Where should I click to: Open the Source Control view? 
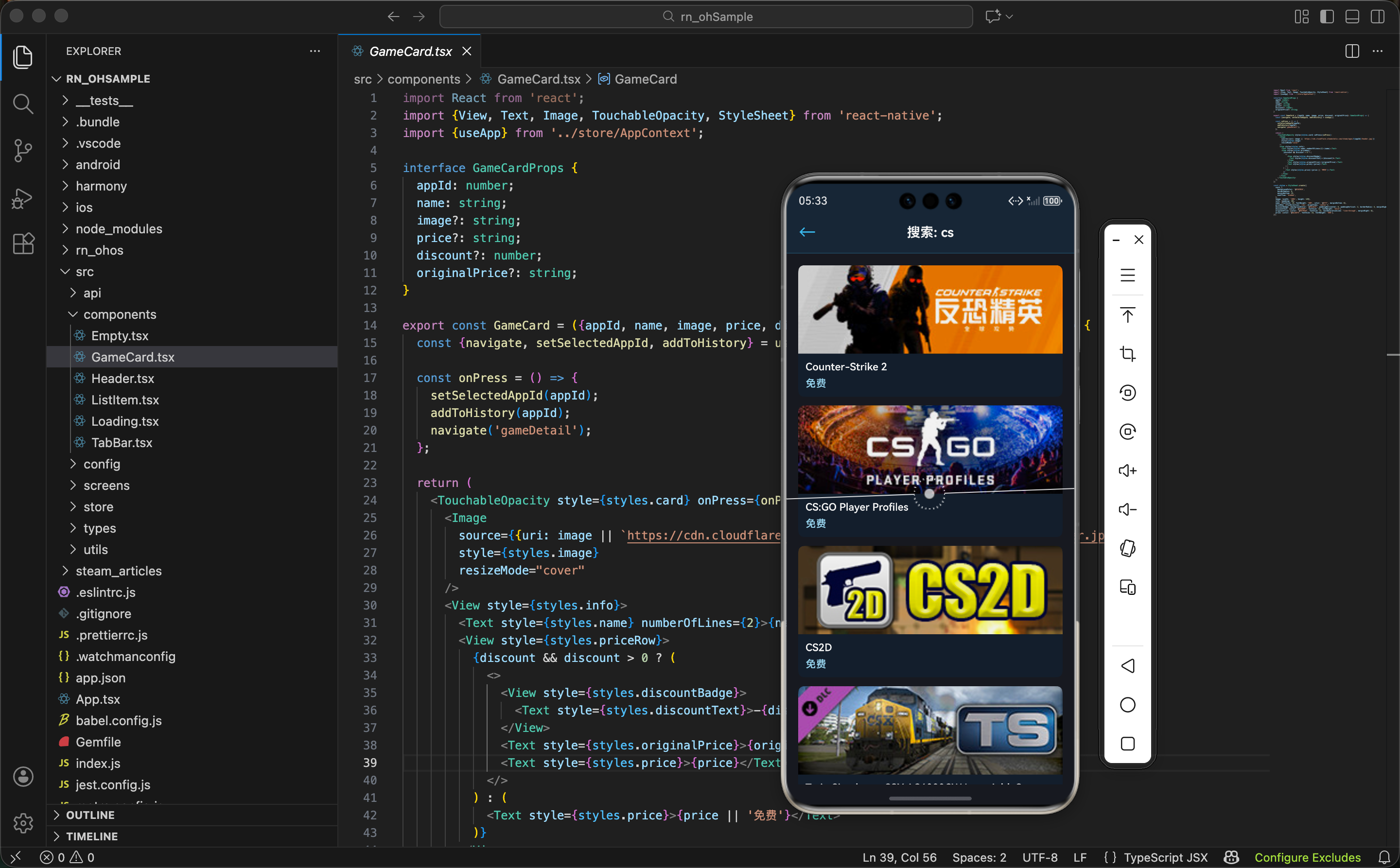[23, 151]
